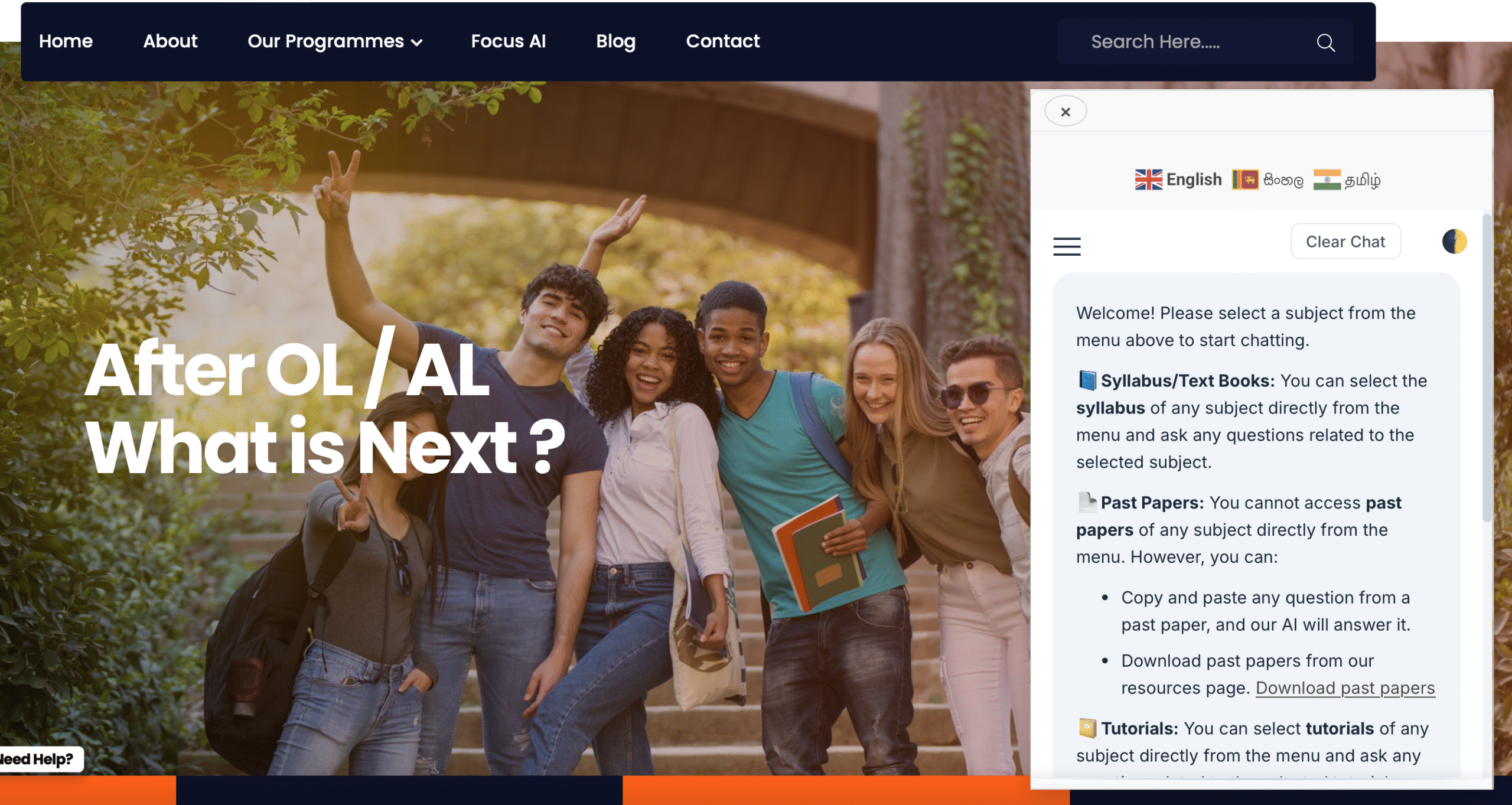Switch chat language to Tamil
Viewport: 1512px width, 805px height.
[1363, 180]
